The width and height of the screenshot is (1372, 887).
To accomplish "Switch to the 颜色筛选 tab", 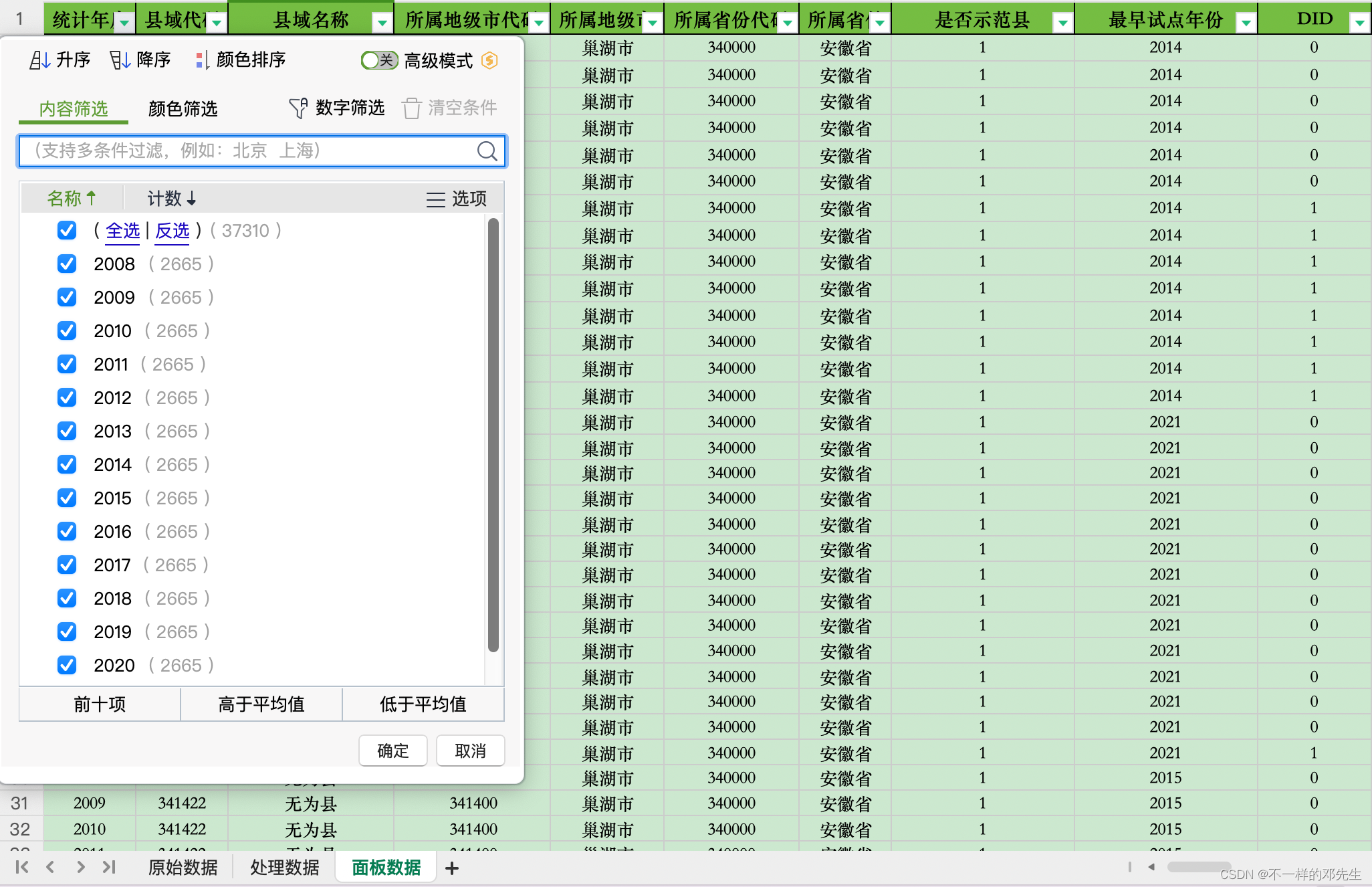I will [183, 109].
